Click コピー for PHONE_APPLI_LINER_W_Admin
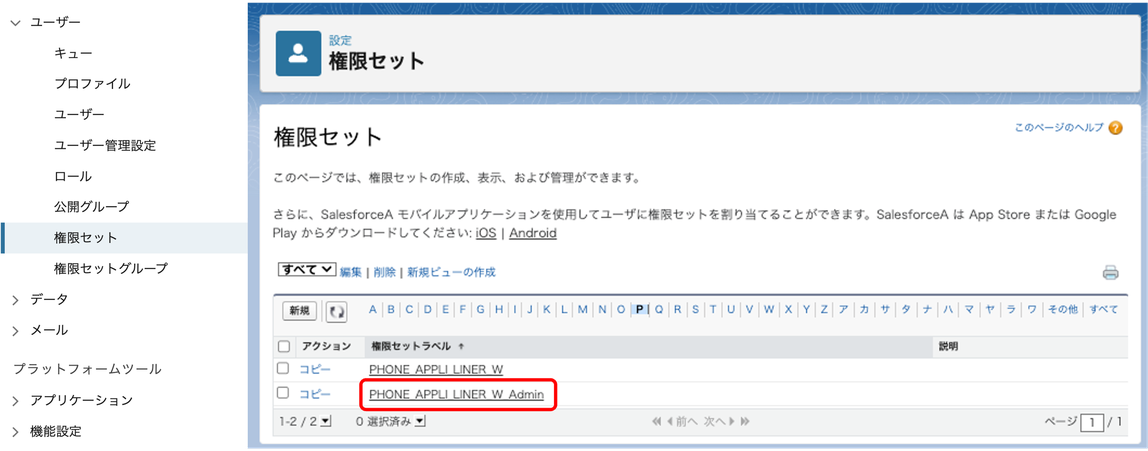The height and width of the screenshot is (451, 1148). click(315, 395)
